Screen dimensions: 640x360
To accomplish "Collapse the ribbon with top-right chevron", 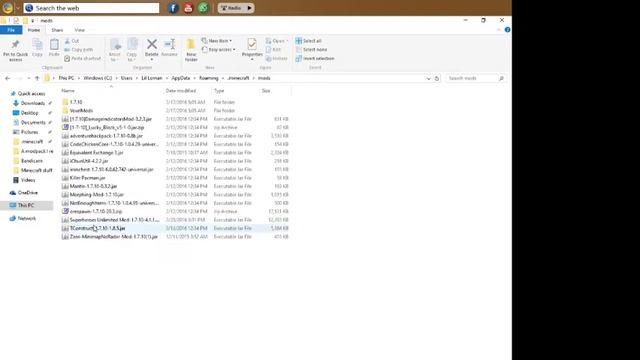I will (x=499, y=30).
